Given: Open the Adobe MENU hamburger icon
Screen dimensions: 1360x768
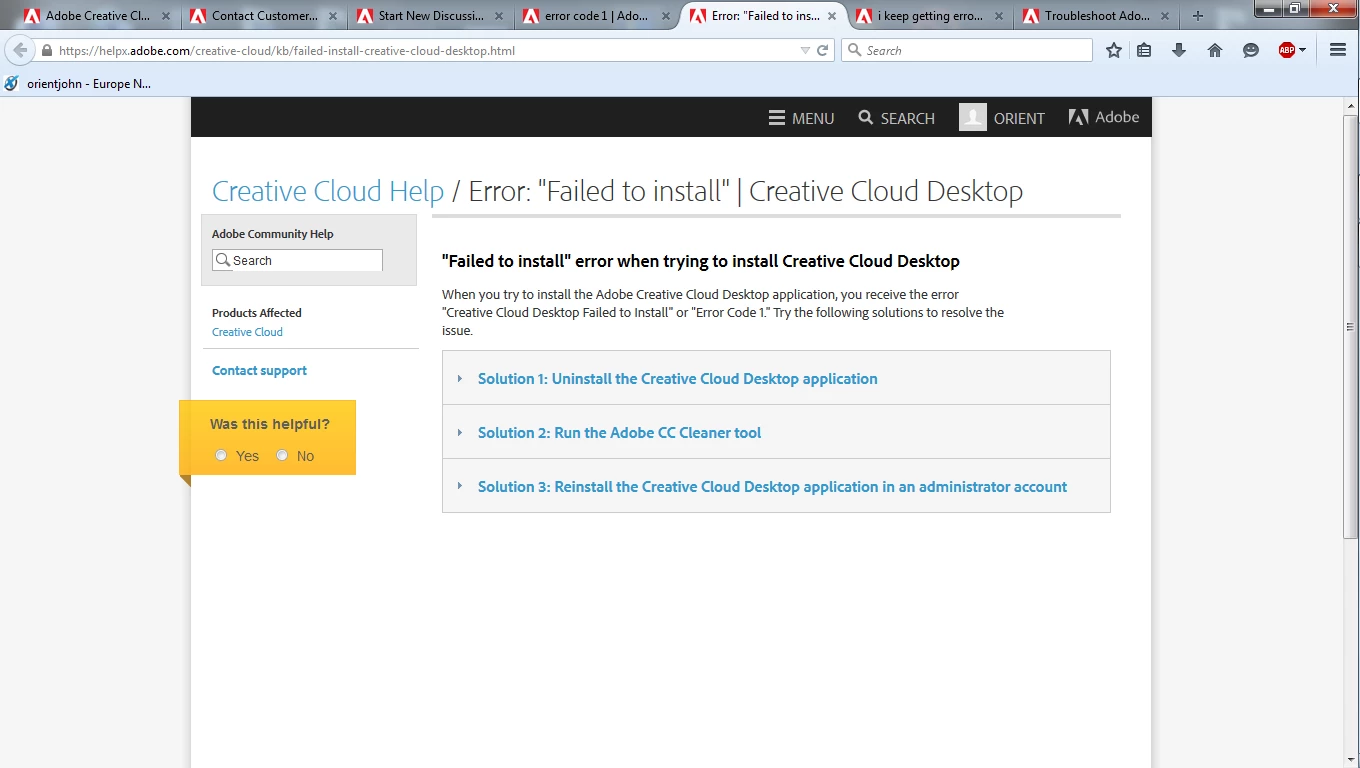Looking at the screenshot, I should [x=777, y=118].
